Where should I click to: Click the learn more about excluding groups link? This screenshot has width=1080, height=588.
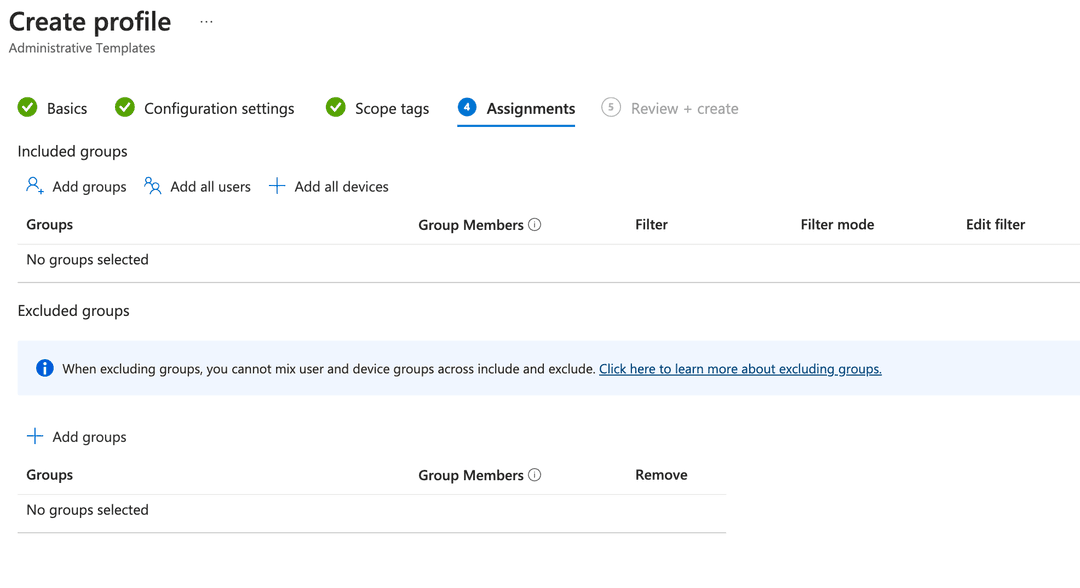(x=739, y=368)
